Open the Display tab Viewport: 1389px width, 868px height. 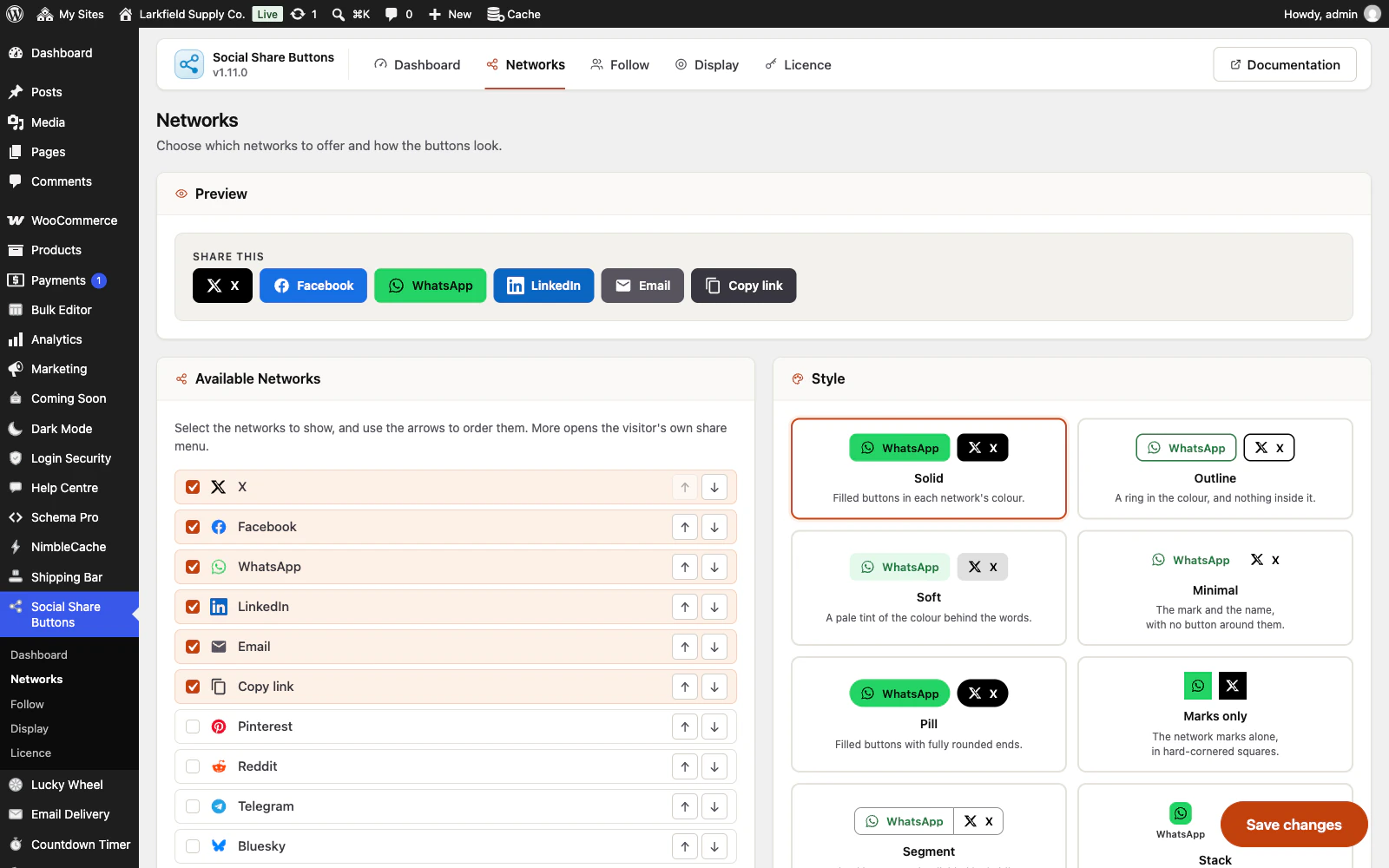[707, 65]
